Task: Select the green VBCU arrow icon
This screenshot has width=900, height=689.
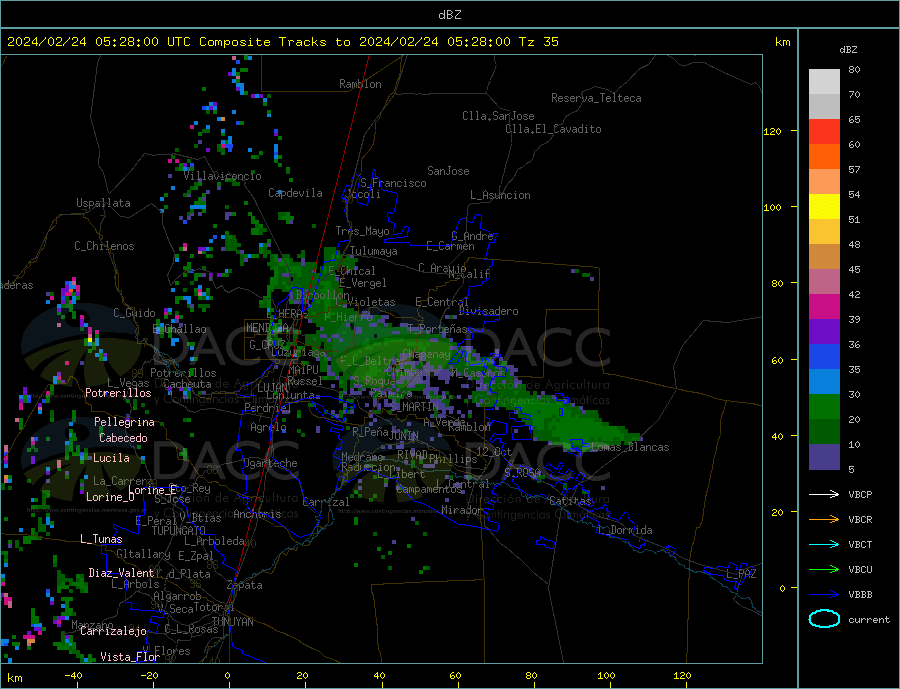Action: (x=825, y=569)
